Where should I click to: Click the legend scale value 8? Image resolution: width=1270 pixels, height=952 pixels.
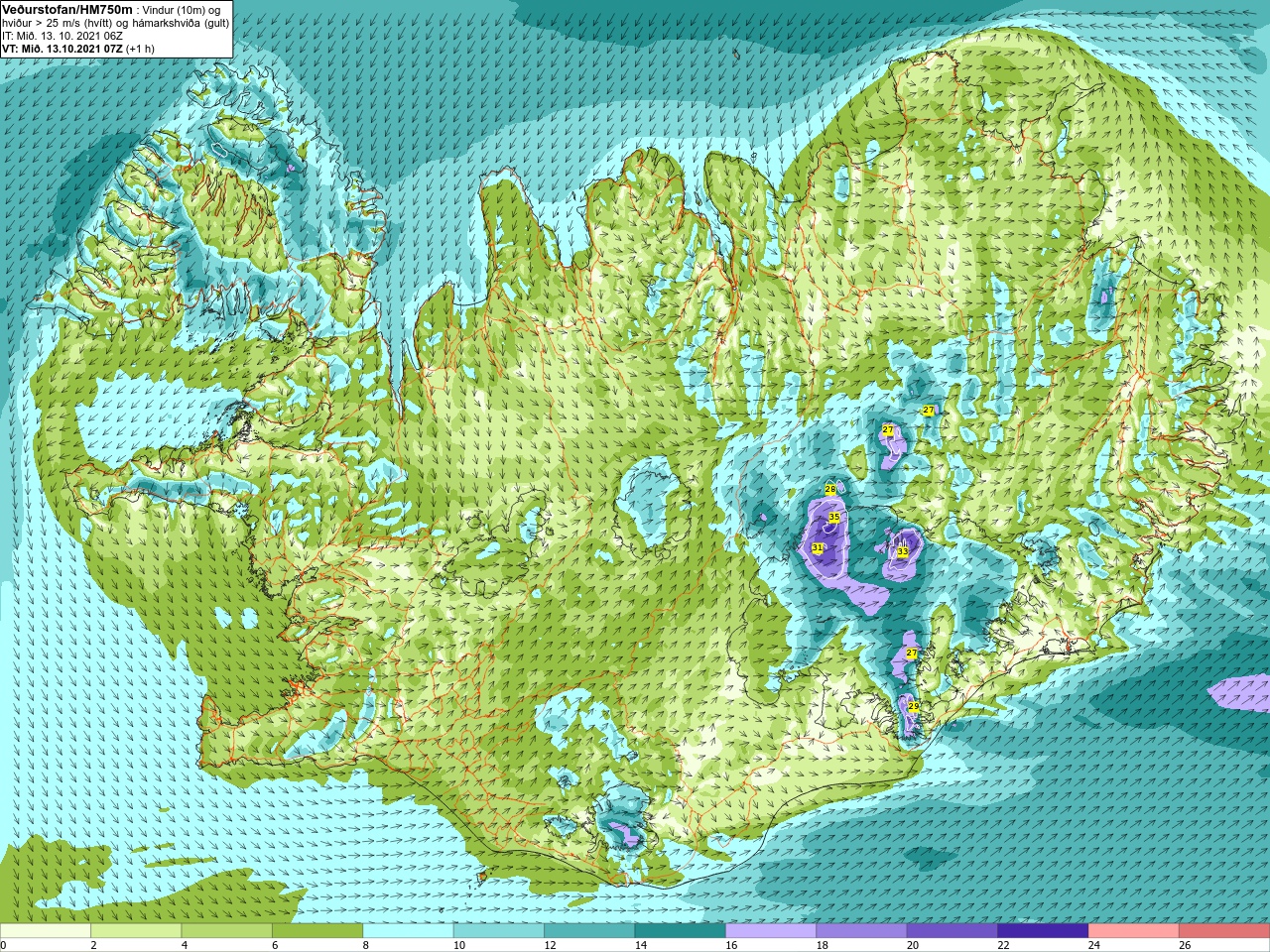[x=366, y=946]
